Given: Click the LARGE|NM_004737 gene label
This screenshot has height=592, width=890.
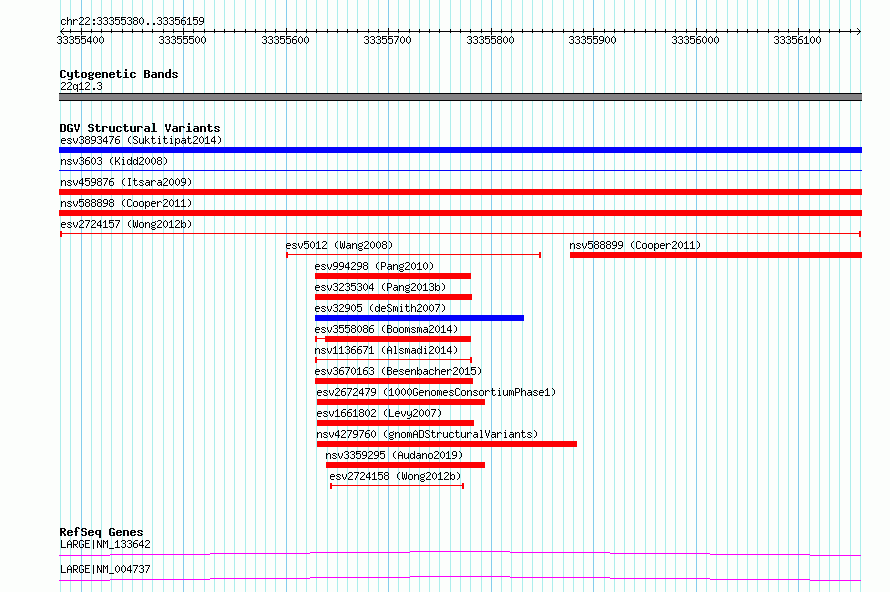Looking at the screenshot, I should [x=105, y=569].
